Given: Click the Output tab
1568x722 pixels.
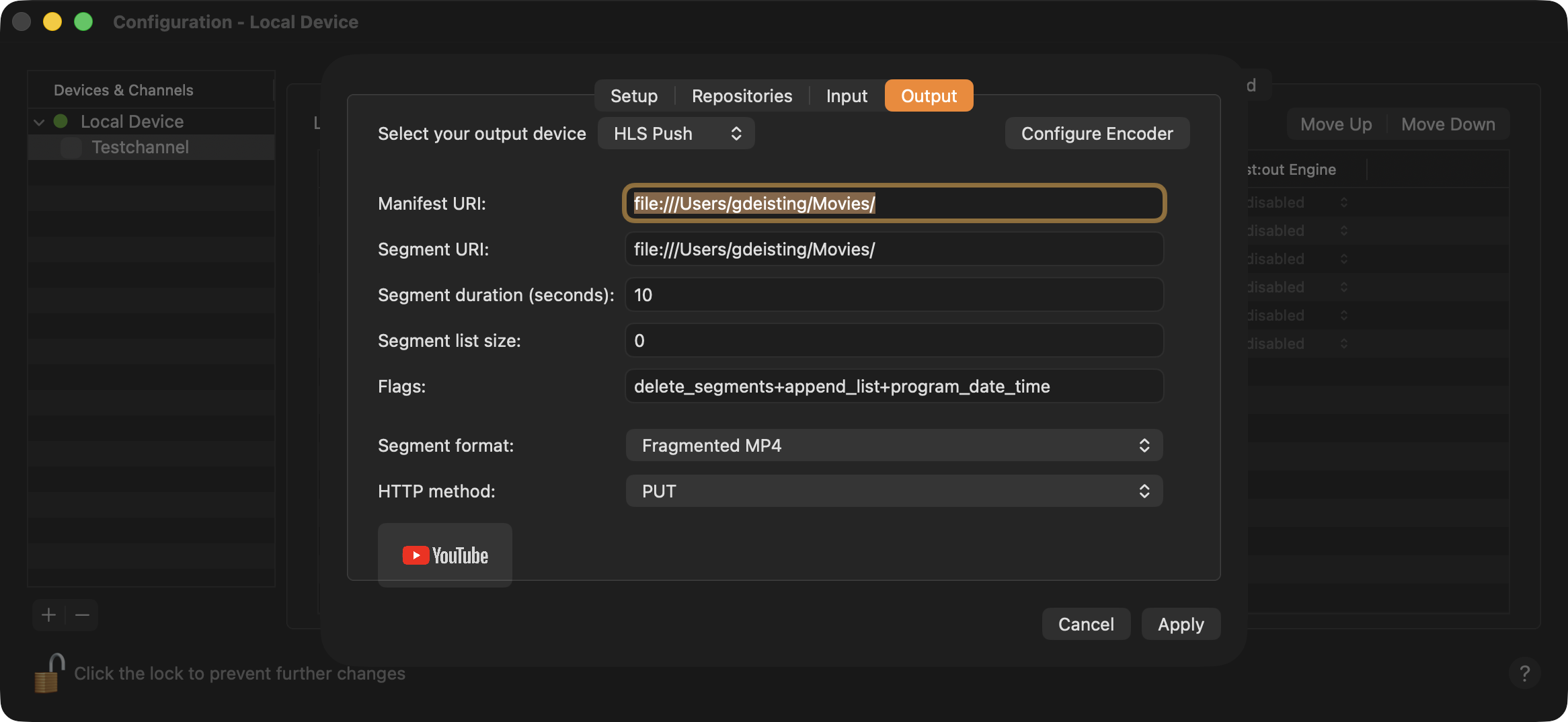Looking at the screenshot, I should (929, 96).
